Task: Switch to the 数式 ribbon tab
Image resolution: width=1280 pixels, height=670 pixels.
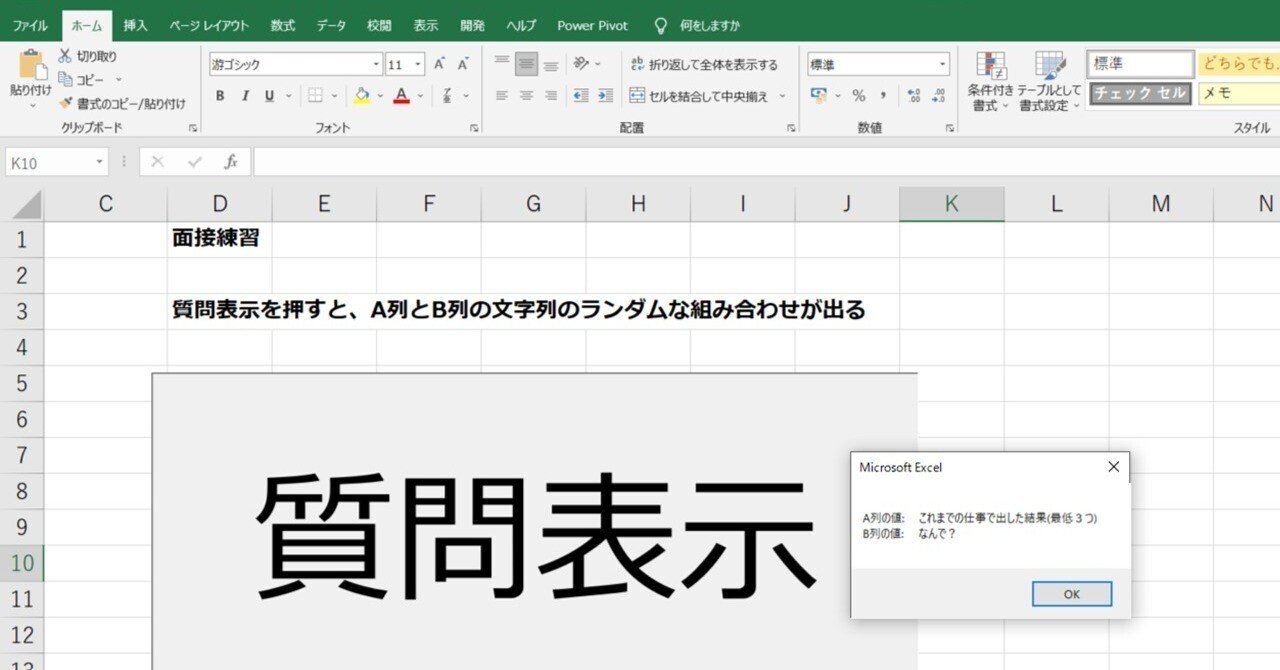Action: click(281, 25)
